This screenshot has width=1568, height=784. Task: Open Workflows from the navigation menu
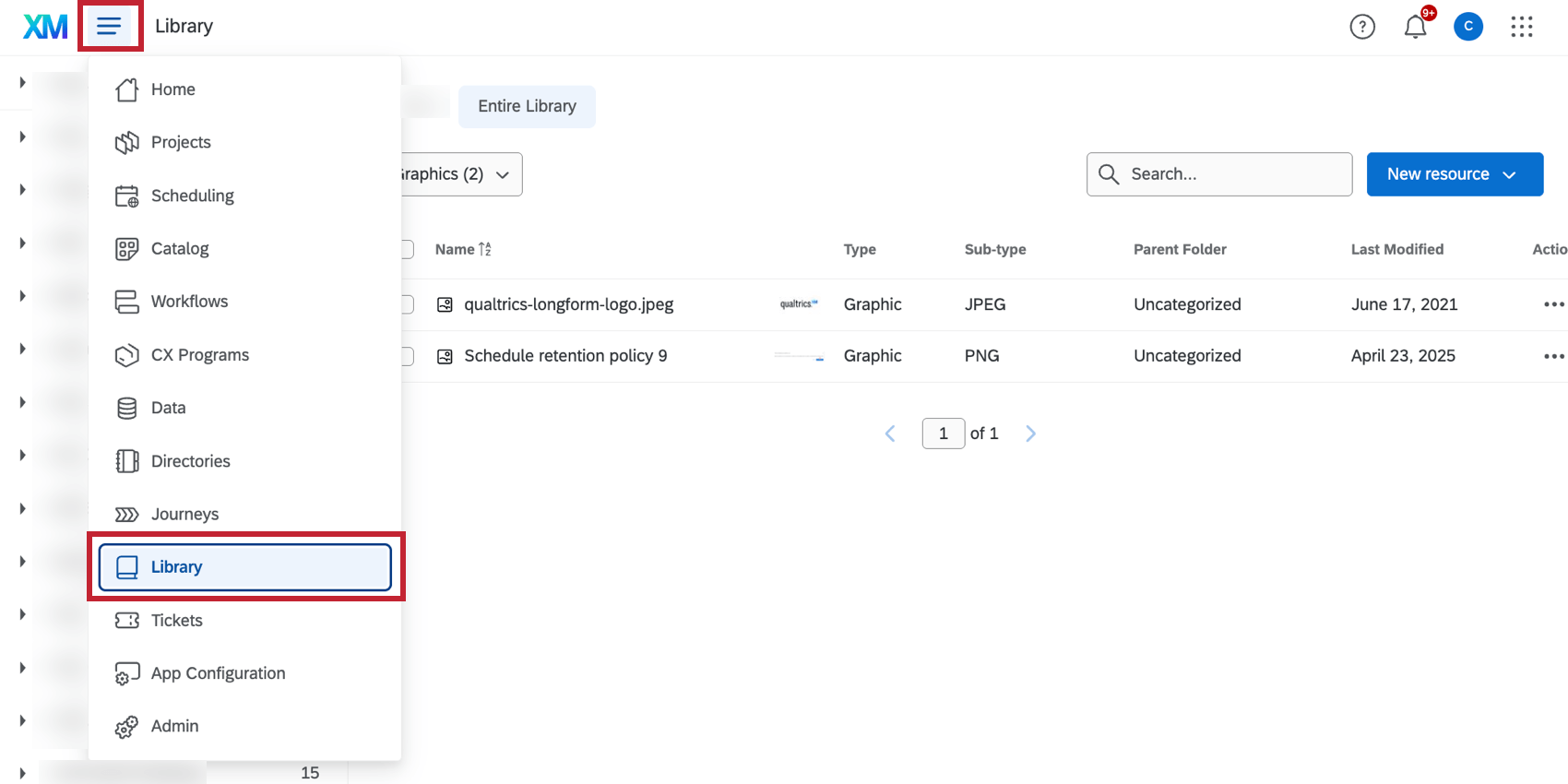pos(189,302)
